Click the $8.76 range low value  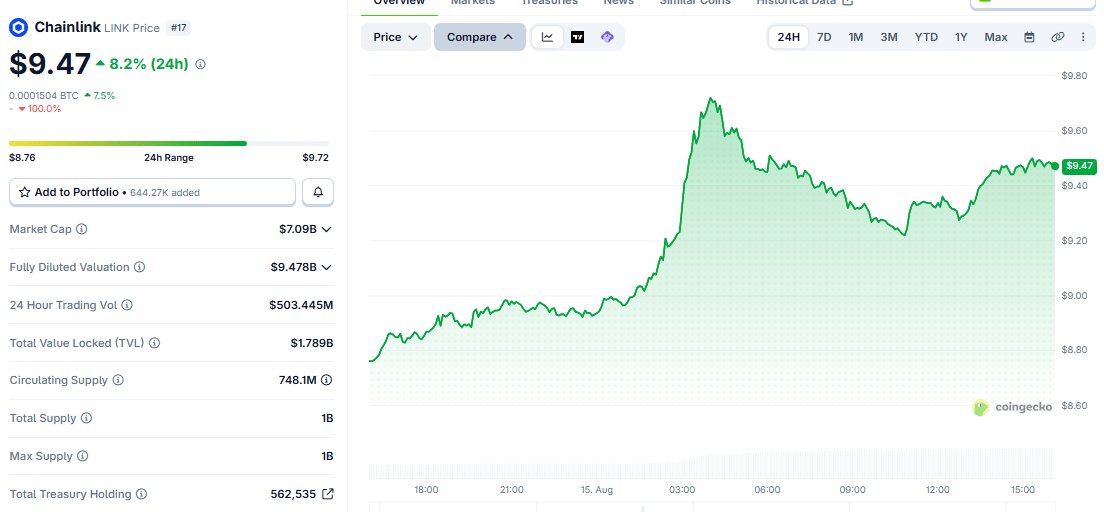point(23,158)
